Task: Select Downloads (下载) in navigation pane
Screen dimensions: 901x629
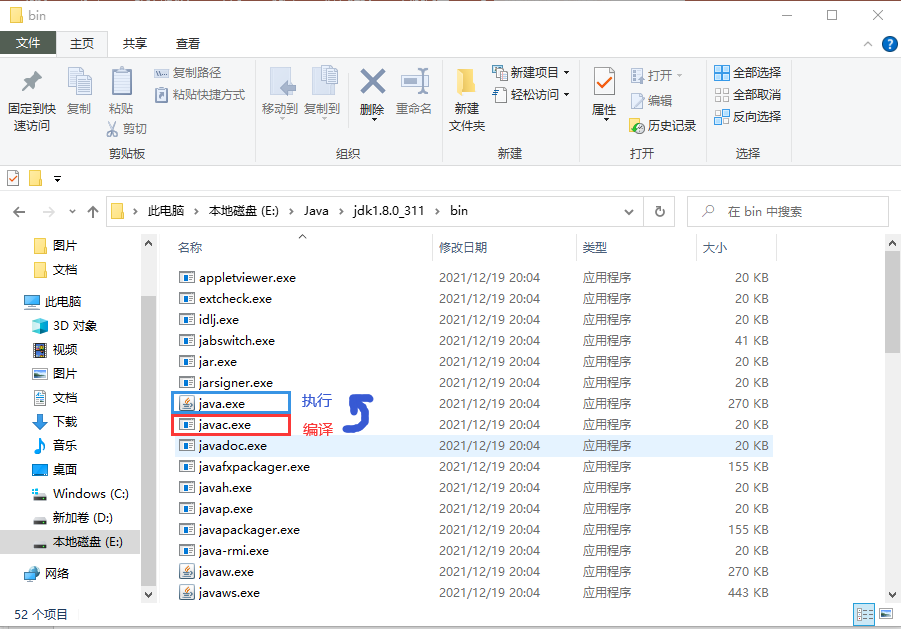Action: click(x=55, y=422)
